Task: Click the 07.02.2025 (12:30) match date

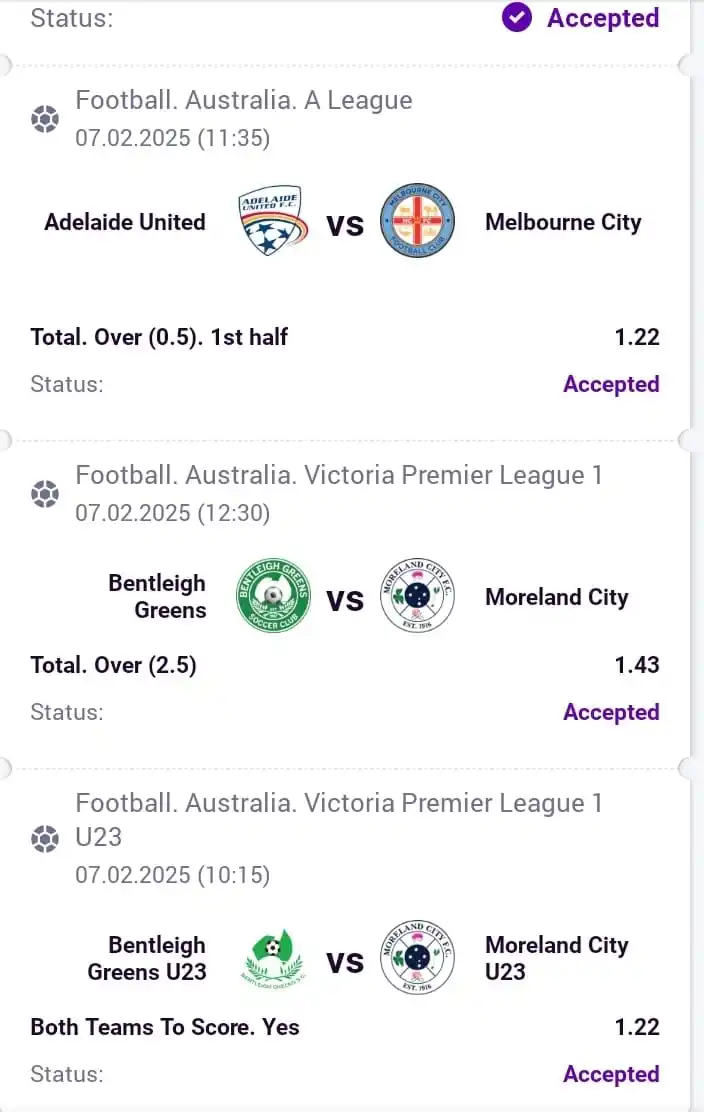Action: click(173, 514)
